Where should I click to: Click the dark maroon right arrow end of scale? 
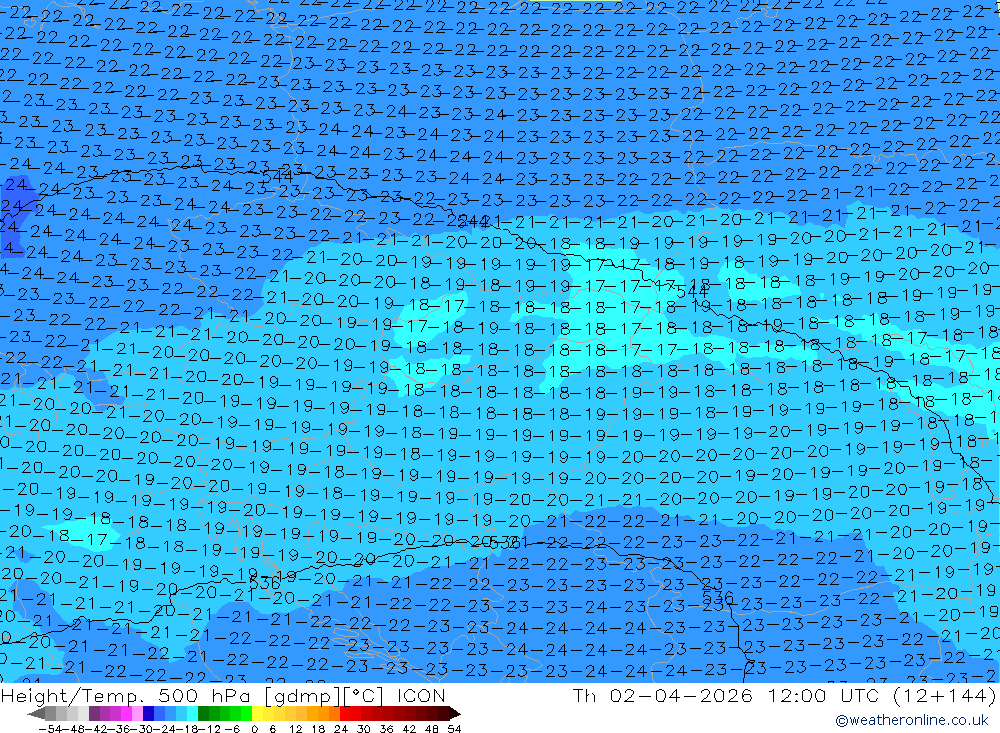click(x=455, y=714)
